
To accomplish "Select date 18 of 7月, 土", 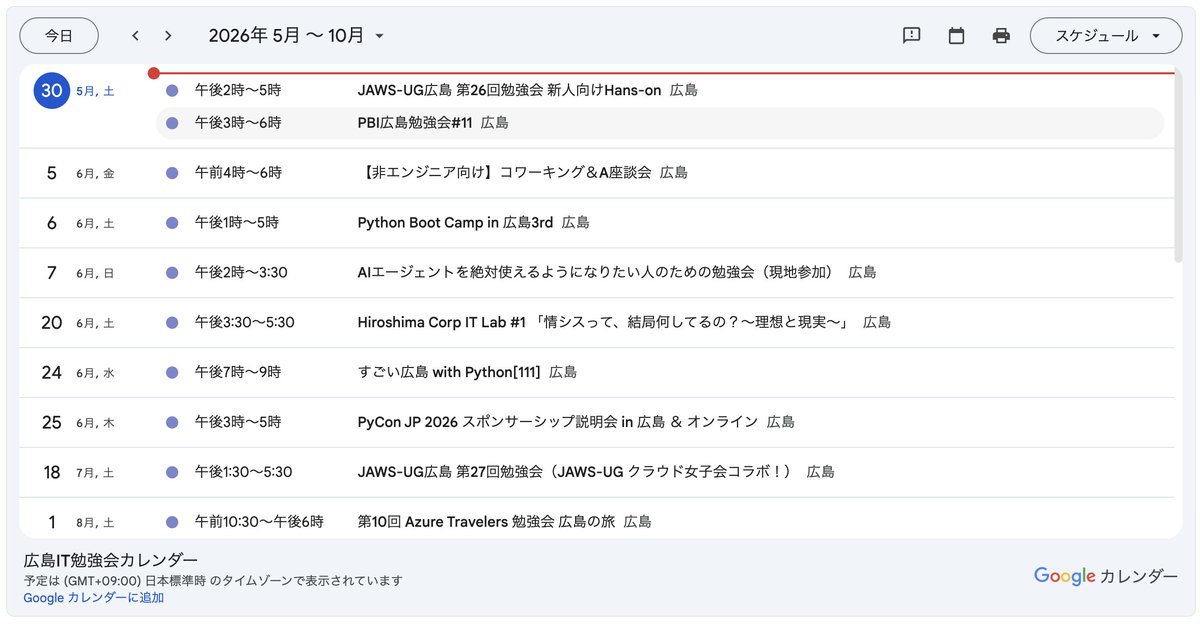I will (51, 472).
